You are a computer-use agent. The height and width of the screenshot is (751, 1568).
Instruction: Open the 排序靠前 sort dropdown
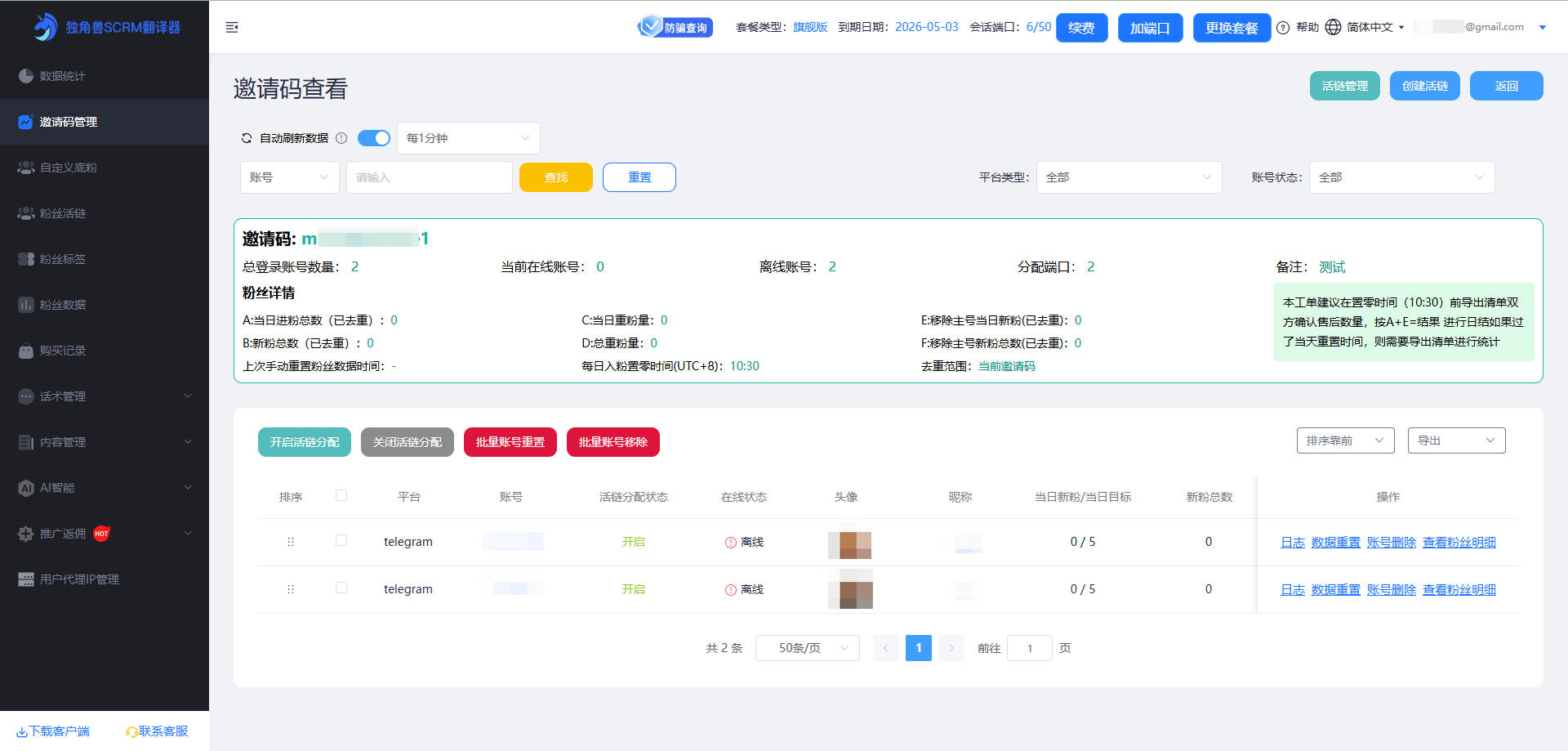point(1345,440)
